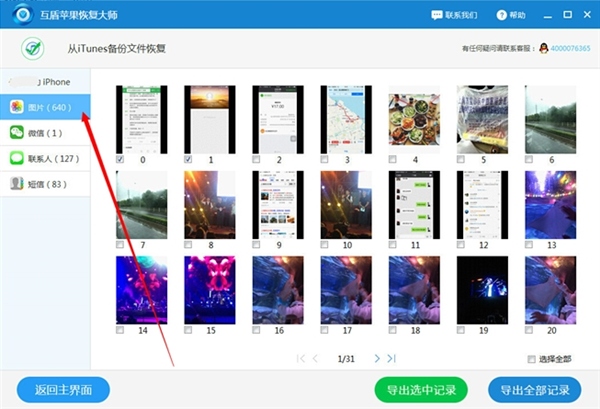Click the Photos flower icon in sidebar

click(16, 107)
